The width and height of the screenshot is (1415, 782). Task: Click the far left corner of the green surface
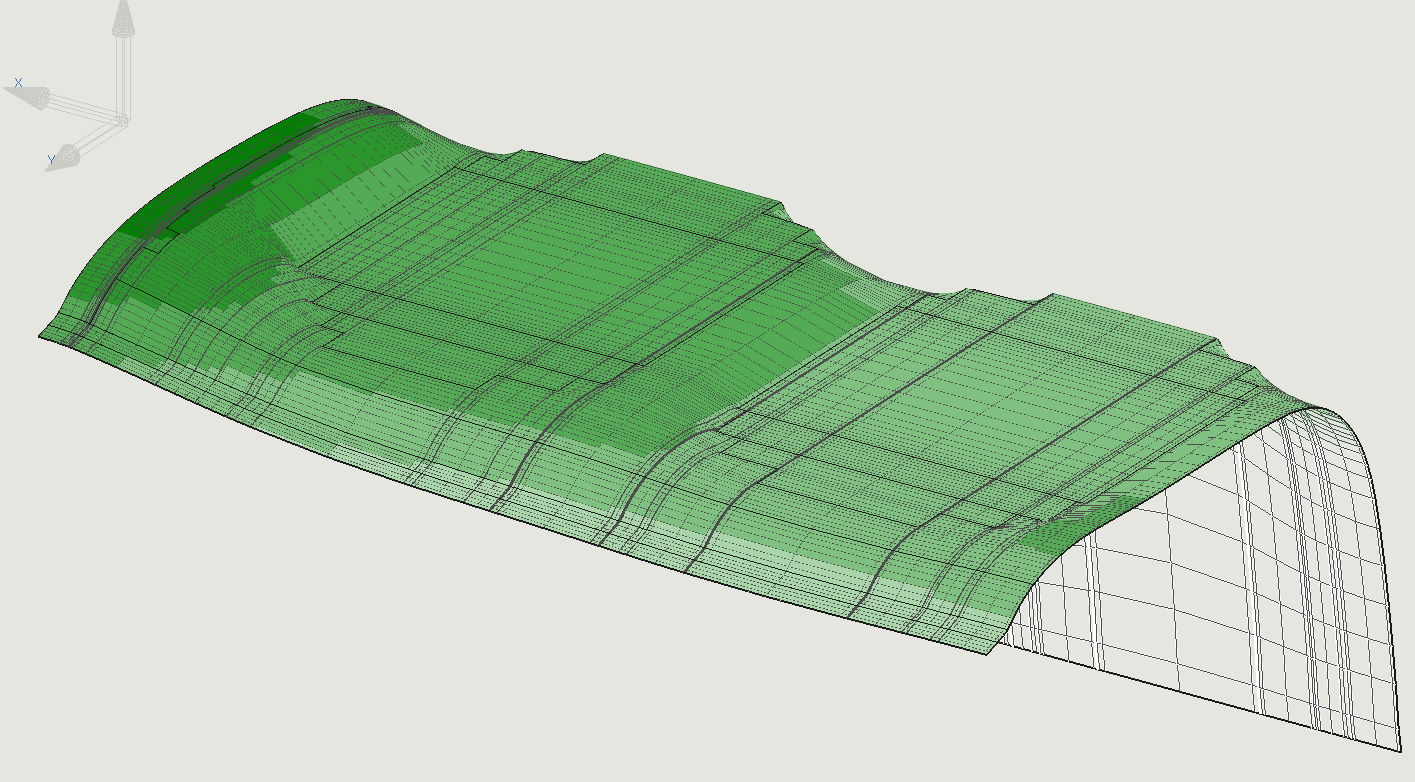[x=42, y=336]
